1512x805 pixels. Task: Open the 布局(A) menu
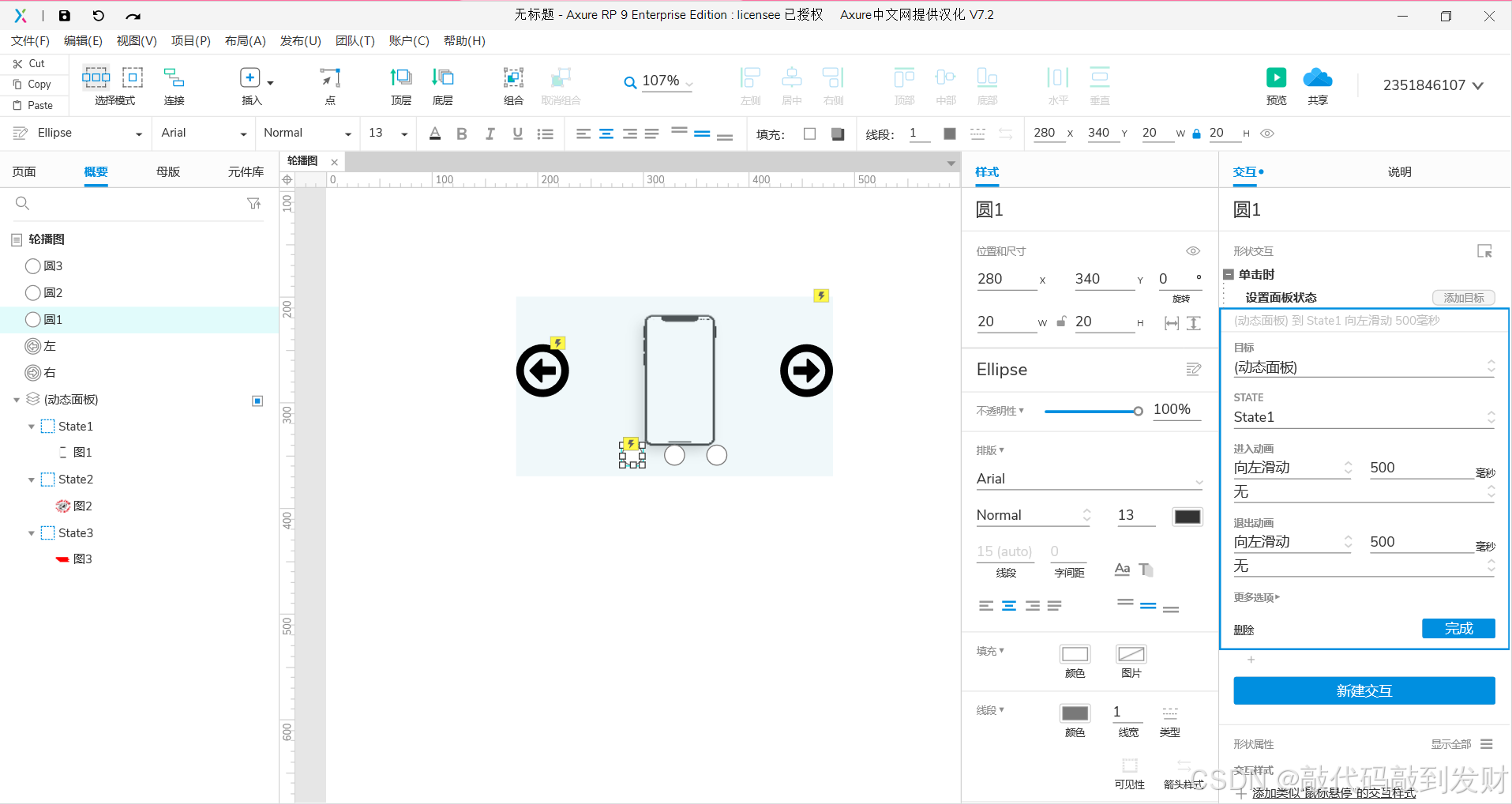coord(245,41)
